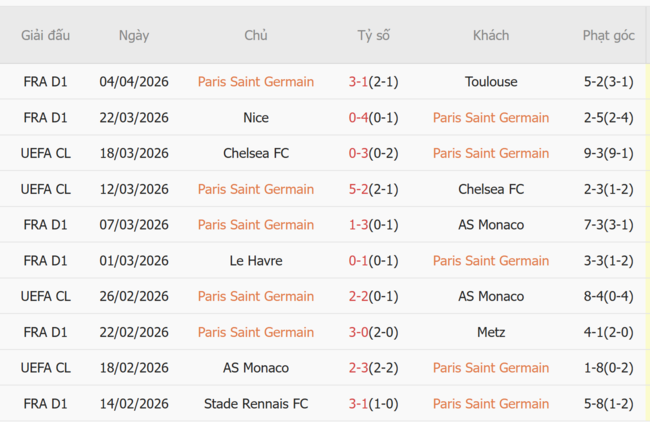Click the 3-1(2-1) score against Toulouse

pyautogui.click(x=373, y=82)
